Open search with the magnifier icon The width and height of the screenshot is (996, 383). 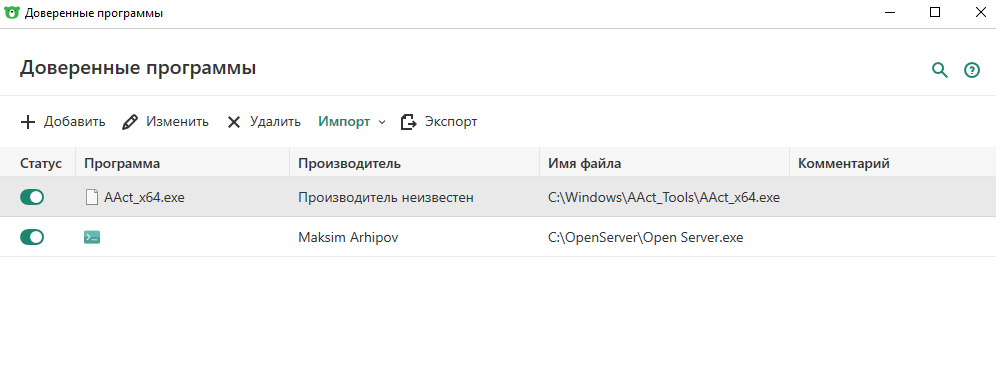[x=939, y=71]
